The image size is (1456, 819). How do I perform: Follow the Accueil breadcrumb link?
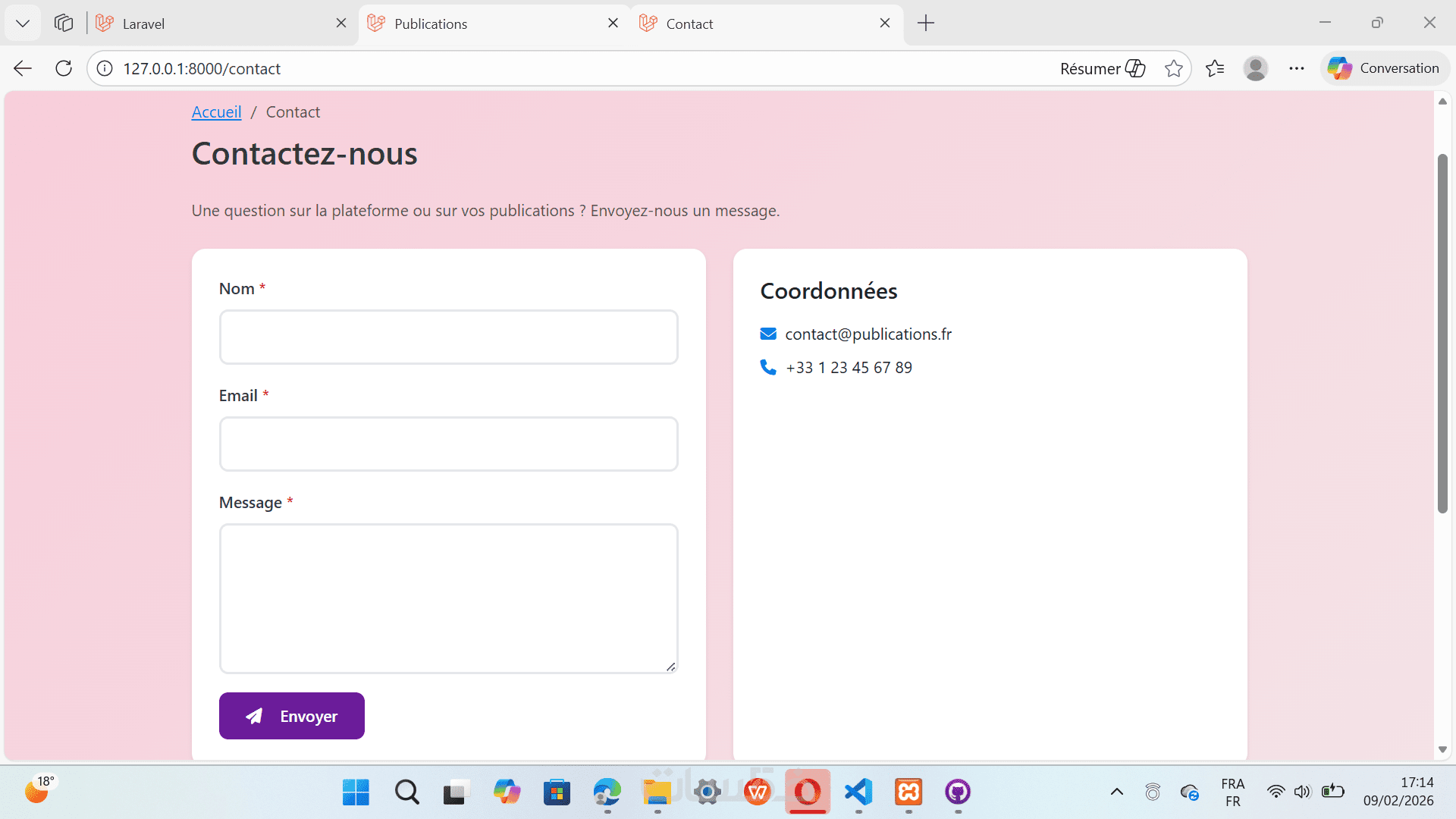coord(216,112)
